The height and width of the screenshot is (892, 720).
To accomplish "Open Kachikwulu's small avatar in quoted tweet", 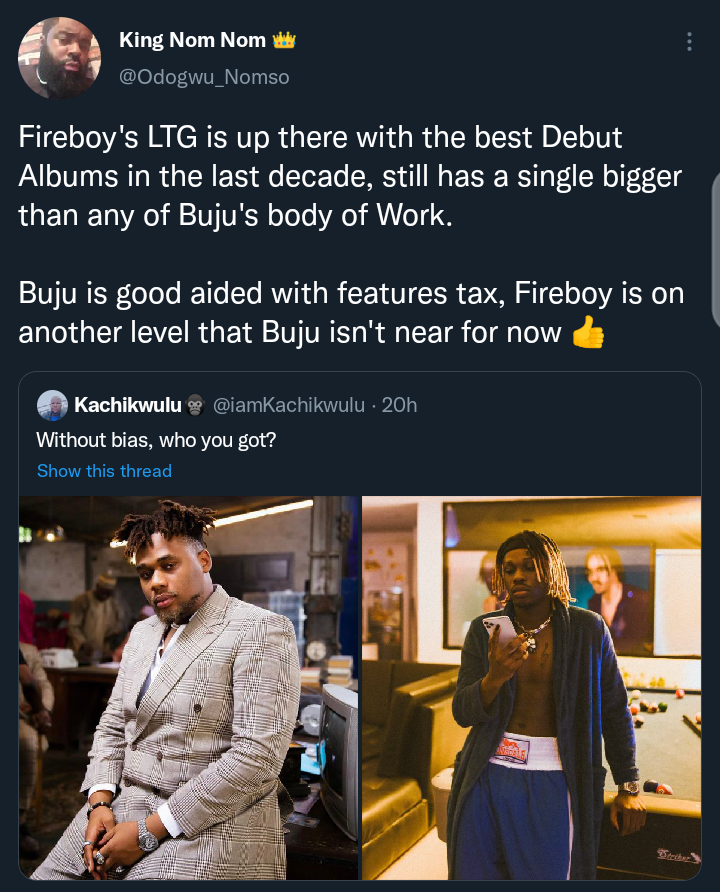I will click(52, 405).
